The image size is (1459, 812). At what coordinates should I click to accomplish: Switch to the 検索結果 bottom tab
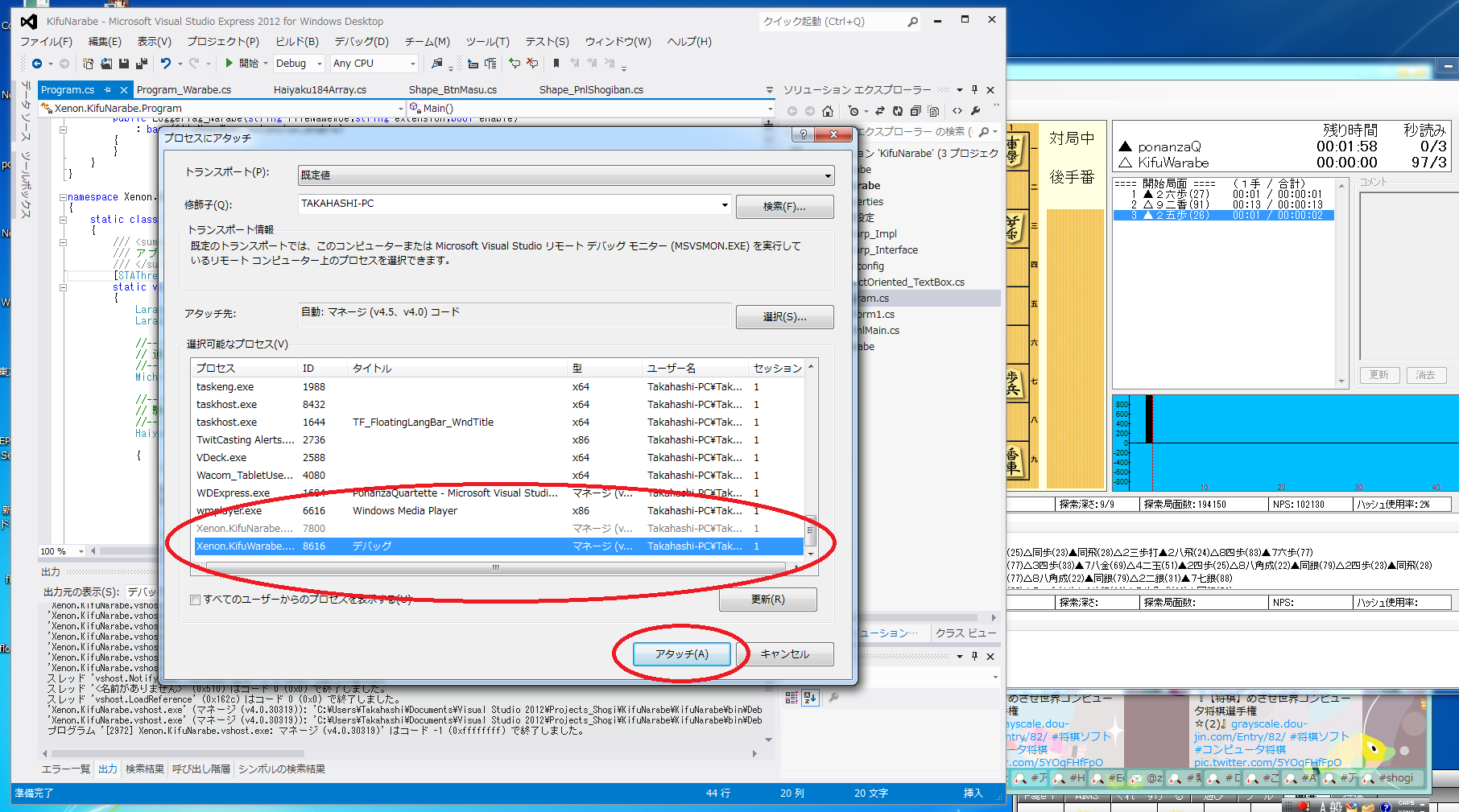145,769
